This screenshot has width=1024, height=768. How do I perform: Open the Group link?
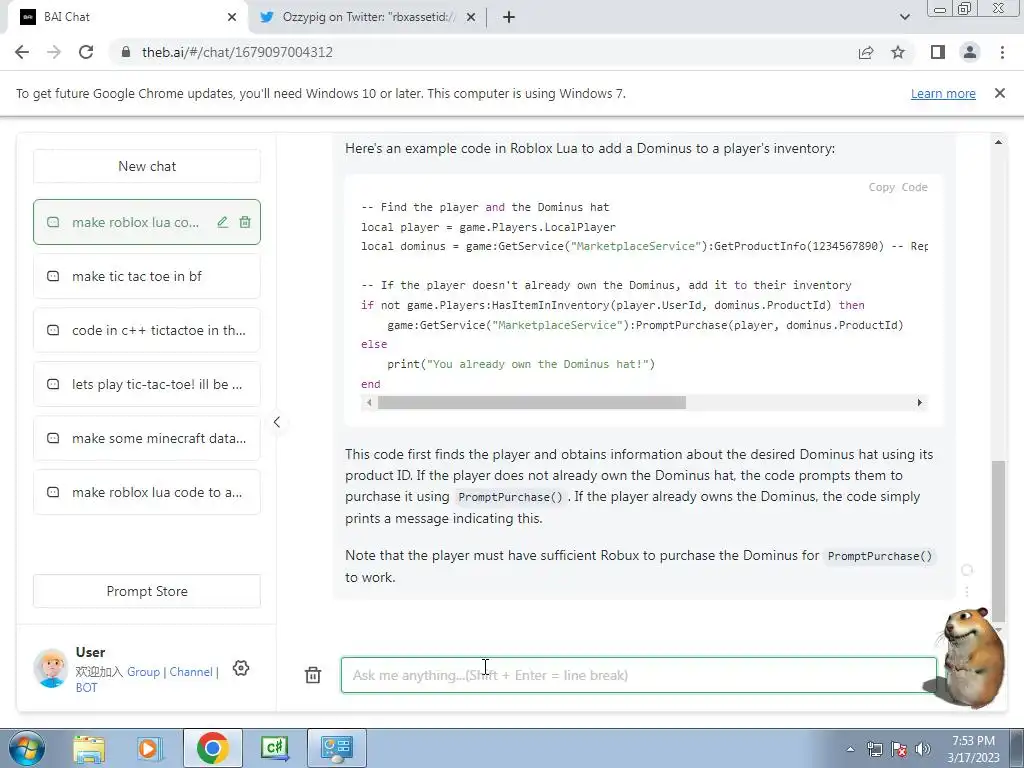click(x=143, y=672)
